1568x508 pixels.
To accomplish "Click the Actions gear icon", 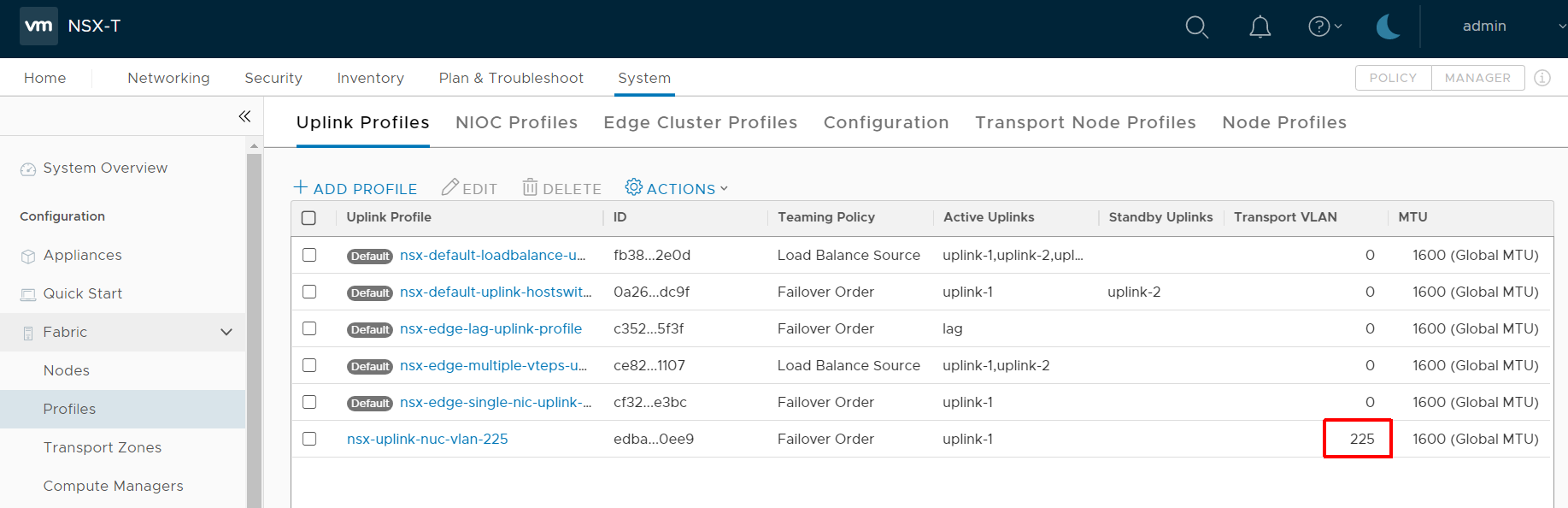I will pyautogui.click(x=633, y=186).
